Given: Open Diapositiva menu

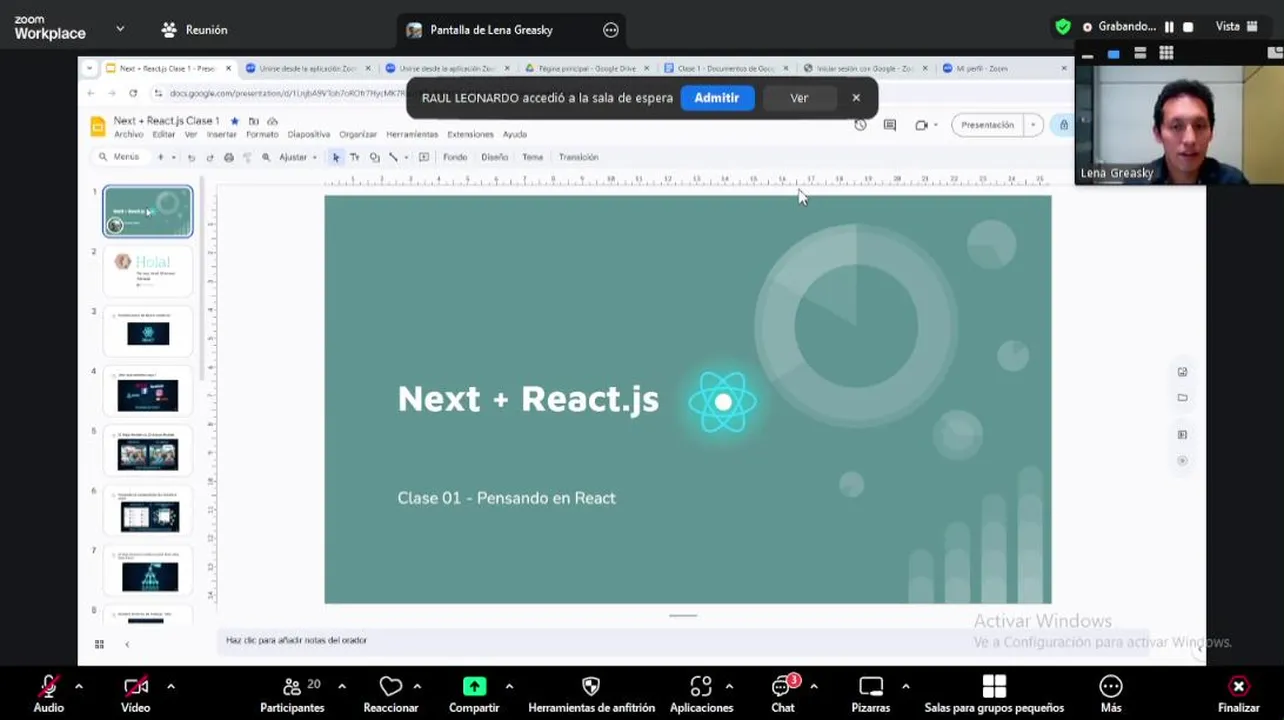Looking at the screenshot, I should tap(309, 134).
